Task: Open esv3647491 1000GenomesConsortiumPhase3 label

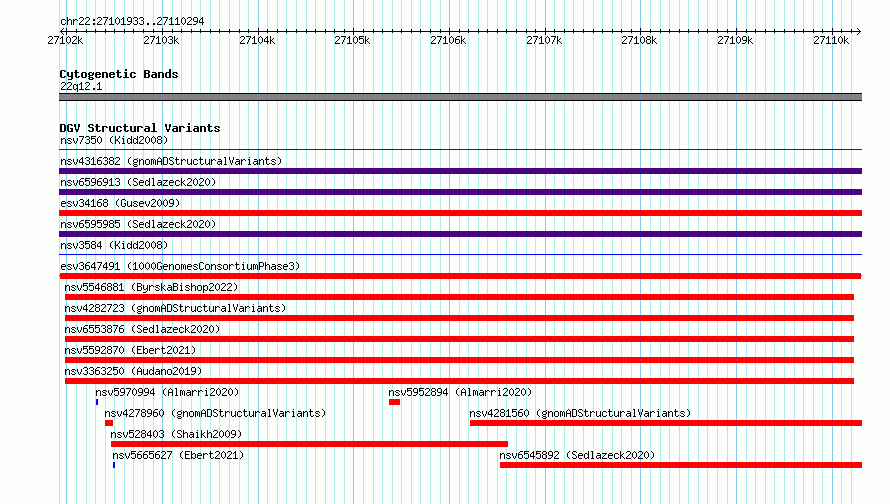Action: click(180, 266)
